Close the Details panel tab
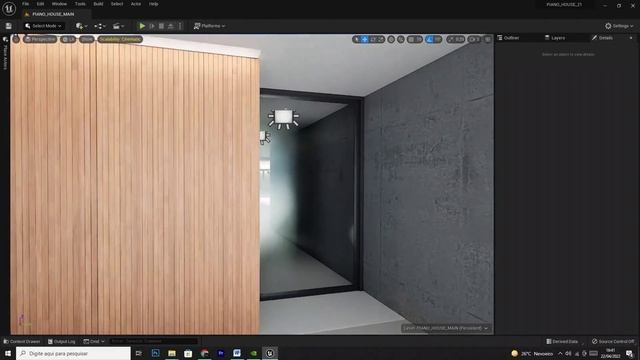This screenshot has width=640, height=360. pos(631,38)
